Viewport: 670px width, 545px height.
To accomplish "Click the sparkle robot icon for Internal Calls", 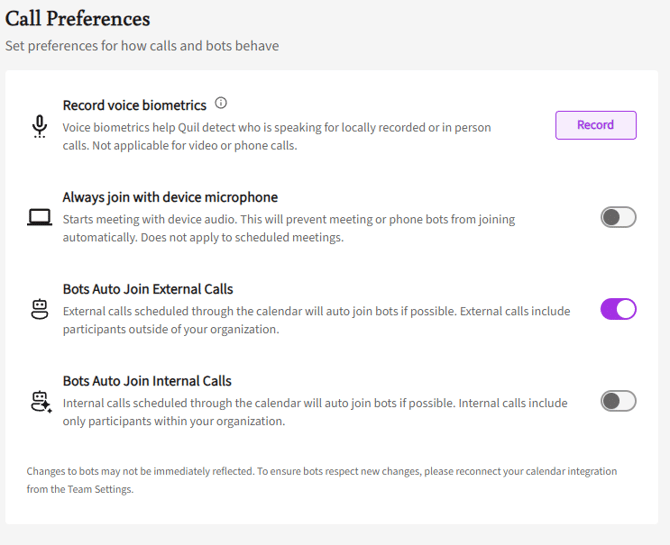I will click(40, 402).
